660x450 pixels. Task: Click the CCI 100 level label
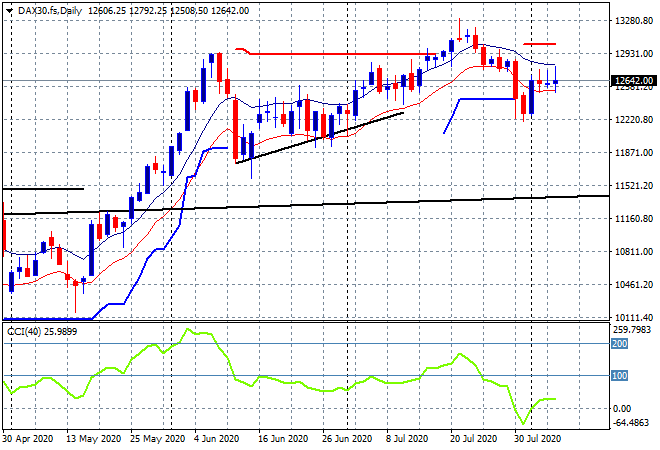click(x=620, y=375)
